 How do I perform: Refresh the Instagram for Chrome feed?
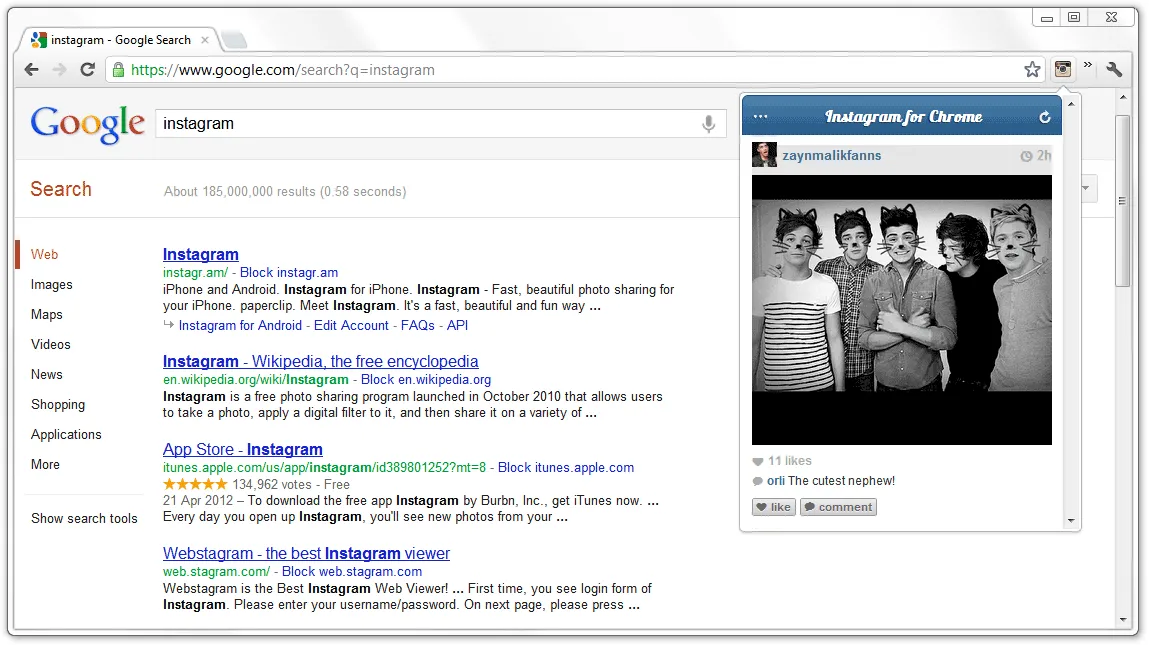(x=1043, y=116)
